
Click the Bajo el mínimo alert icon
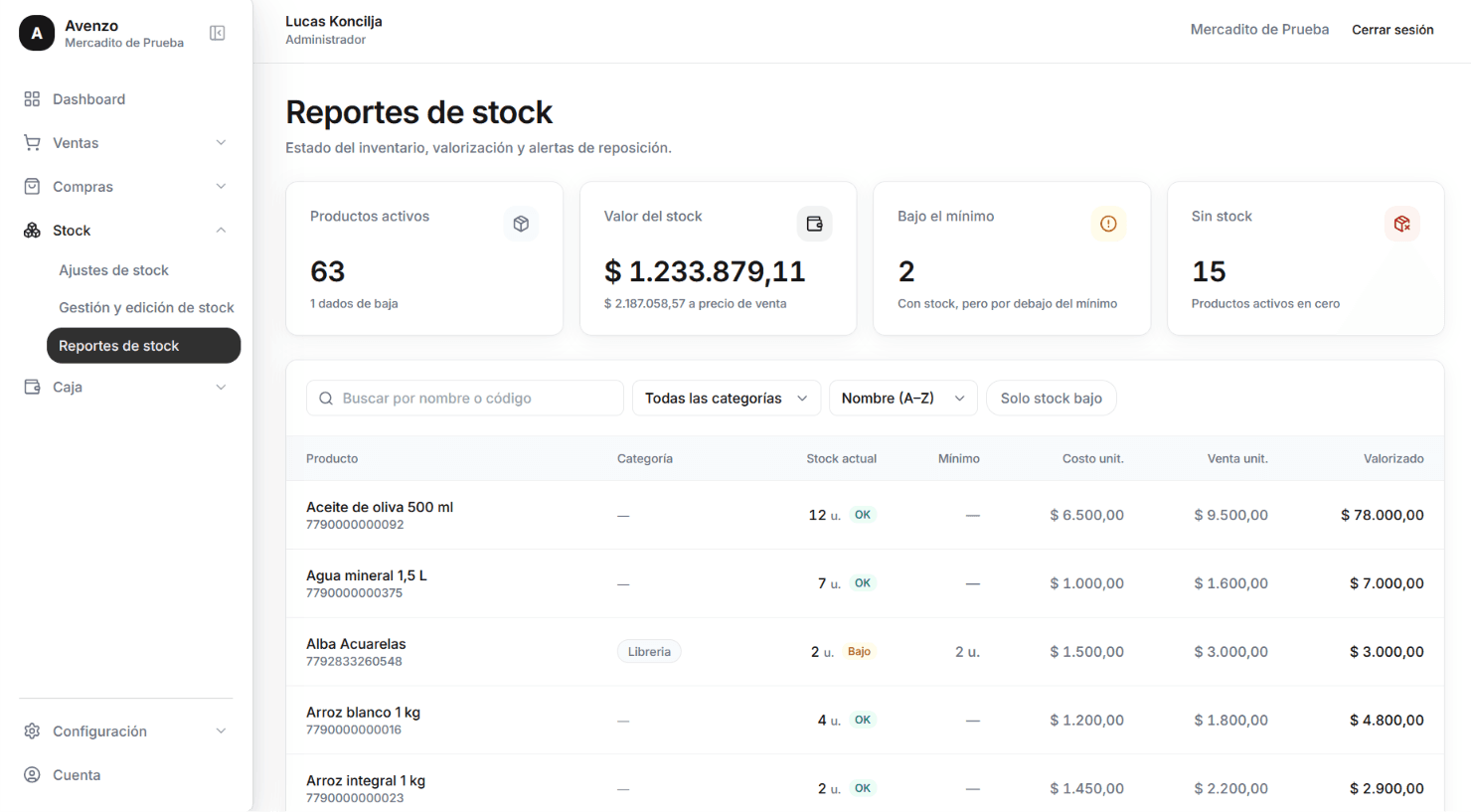(1108, 224)
